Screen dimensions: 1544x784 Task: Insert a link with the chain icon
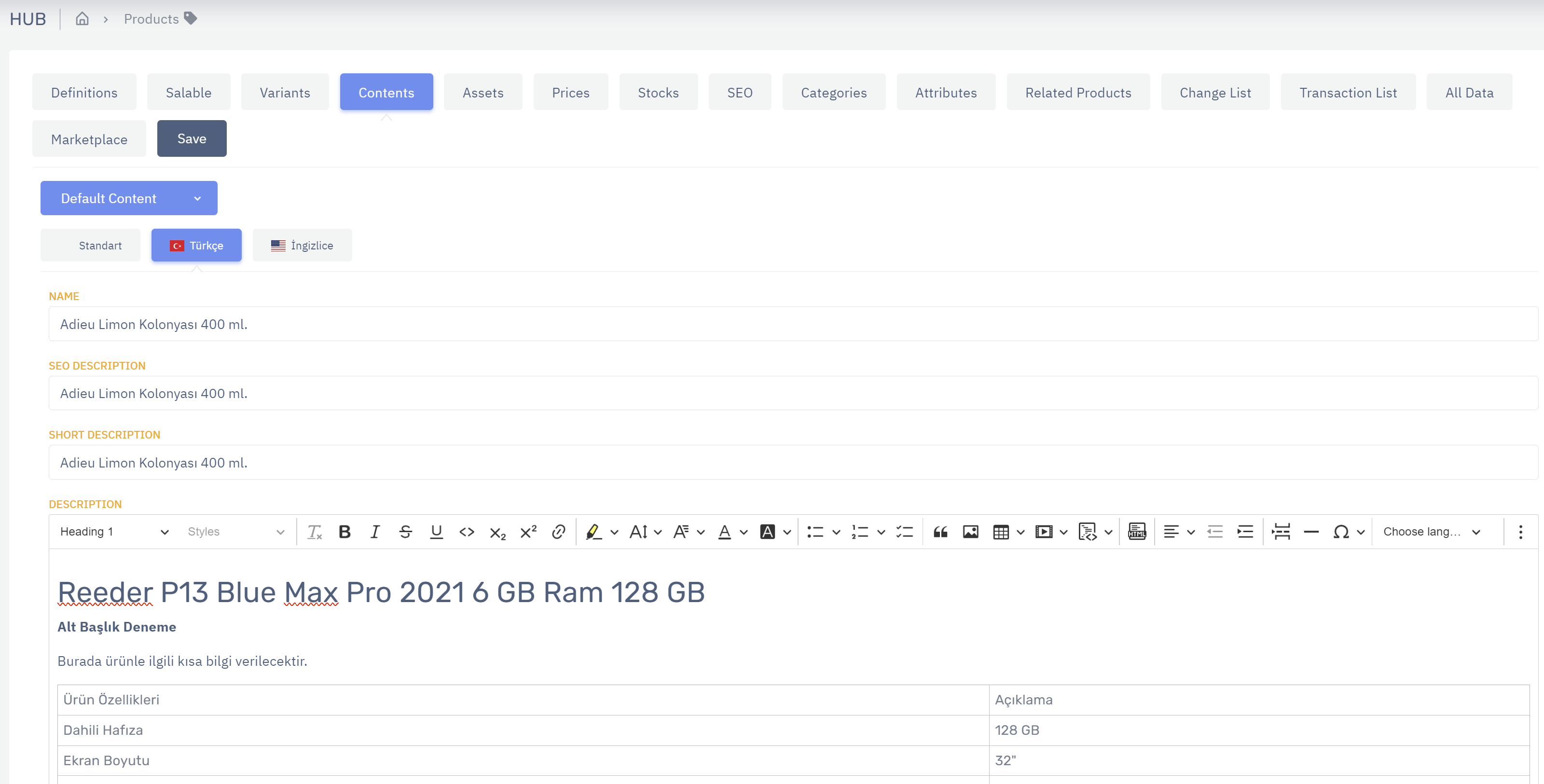559,532
